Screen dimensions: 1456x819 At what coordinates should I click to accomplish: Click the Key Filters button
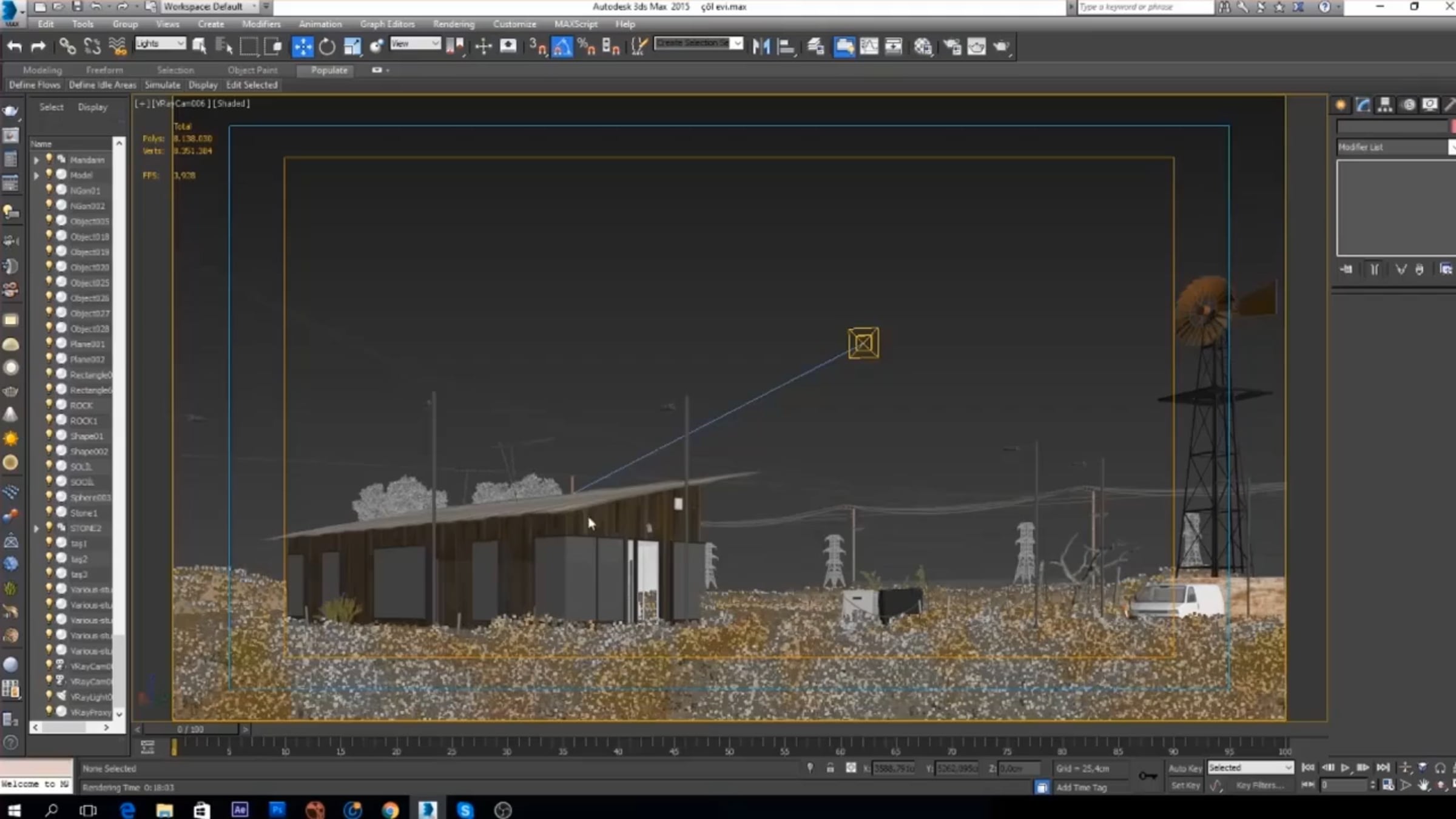pyautogui.click(x=1259, y=786)
